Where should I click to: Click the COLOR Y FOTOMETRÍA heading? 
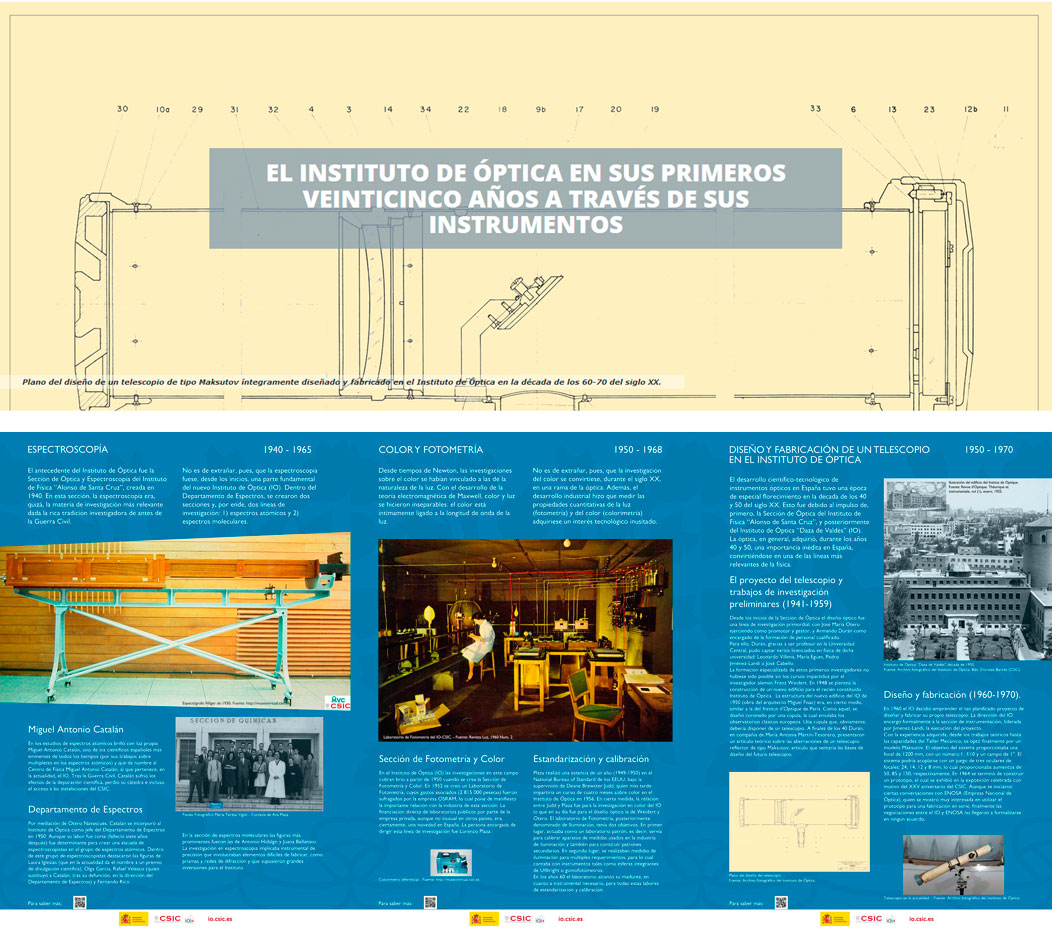point(431,450)
